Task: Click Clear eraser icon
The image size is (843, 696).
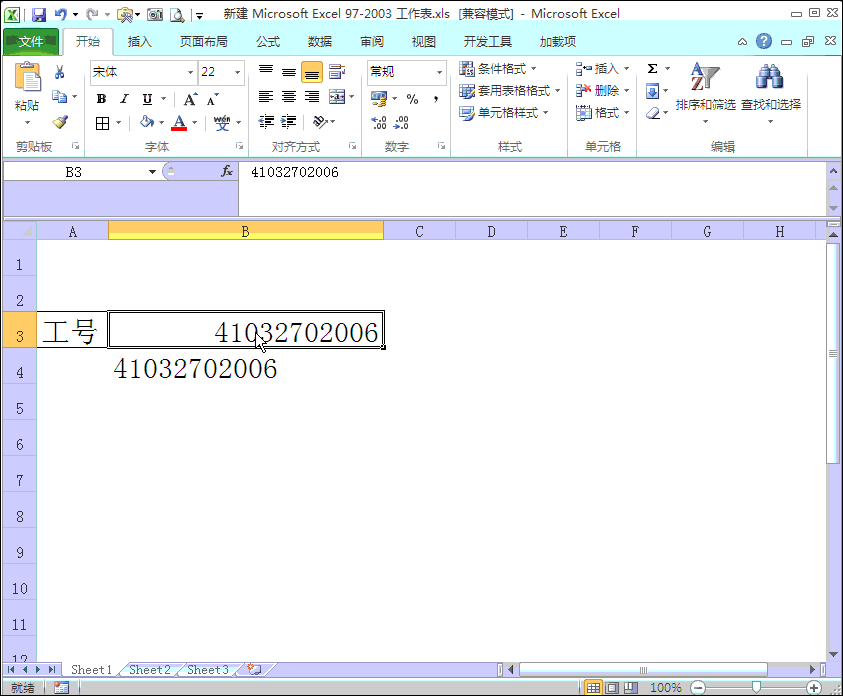Action: tap(653, 113)
